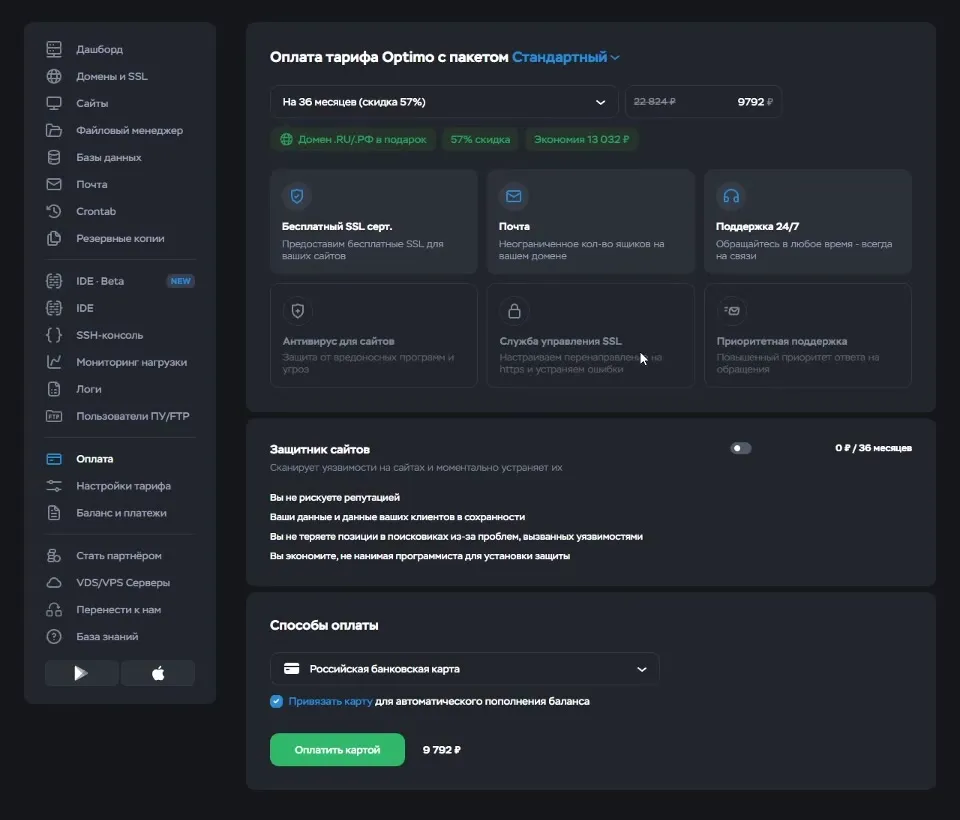This screenshot has width=960, height=820.
Task: Click the green Оплатить картой button
Action: point(337,750)
